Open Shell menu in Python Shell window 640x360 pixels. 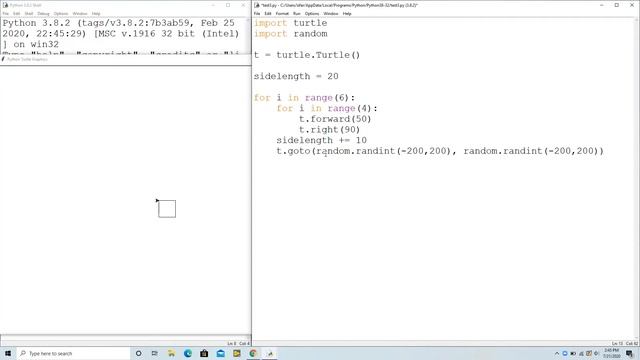(x=29, y=13)
